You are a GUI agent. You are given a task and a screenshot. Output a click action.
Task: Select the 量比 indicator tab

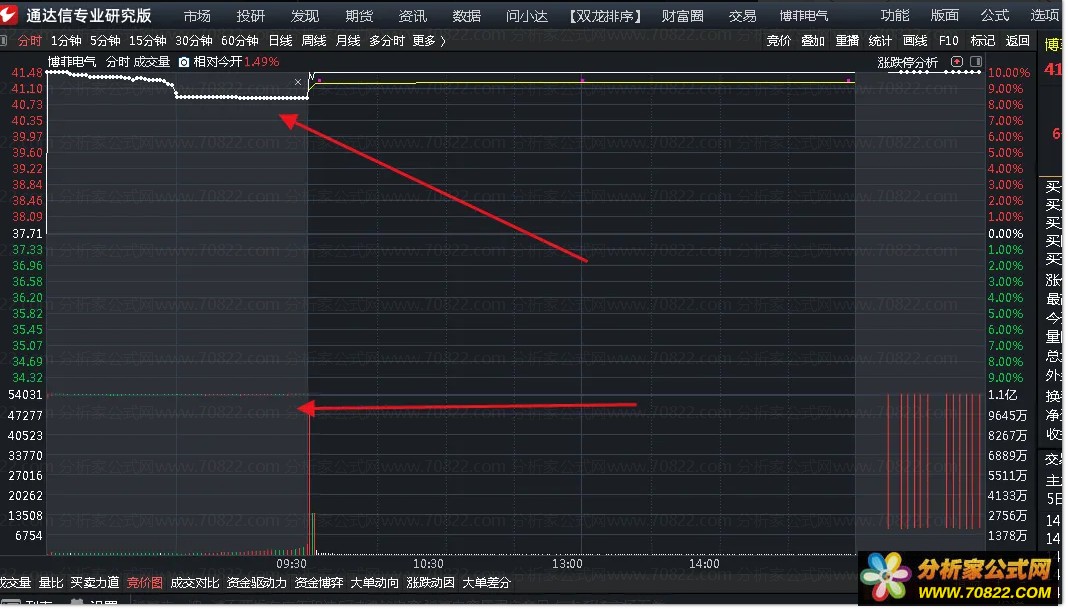point(51,583)
